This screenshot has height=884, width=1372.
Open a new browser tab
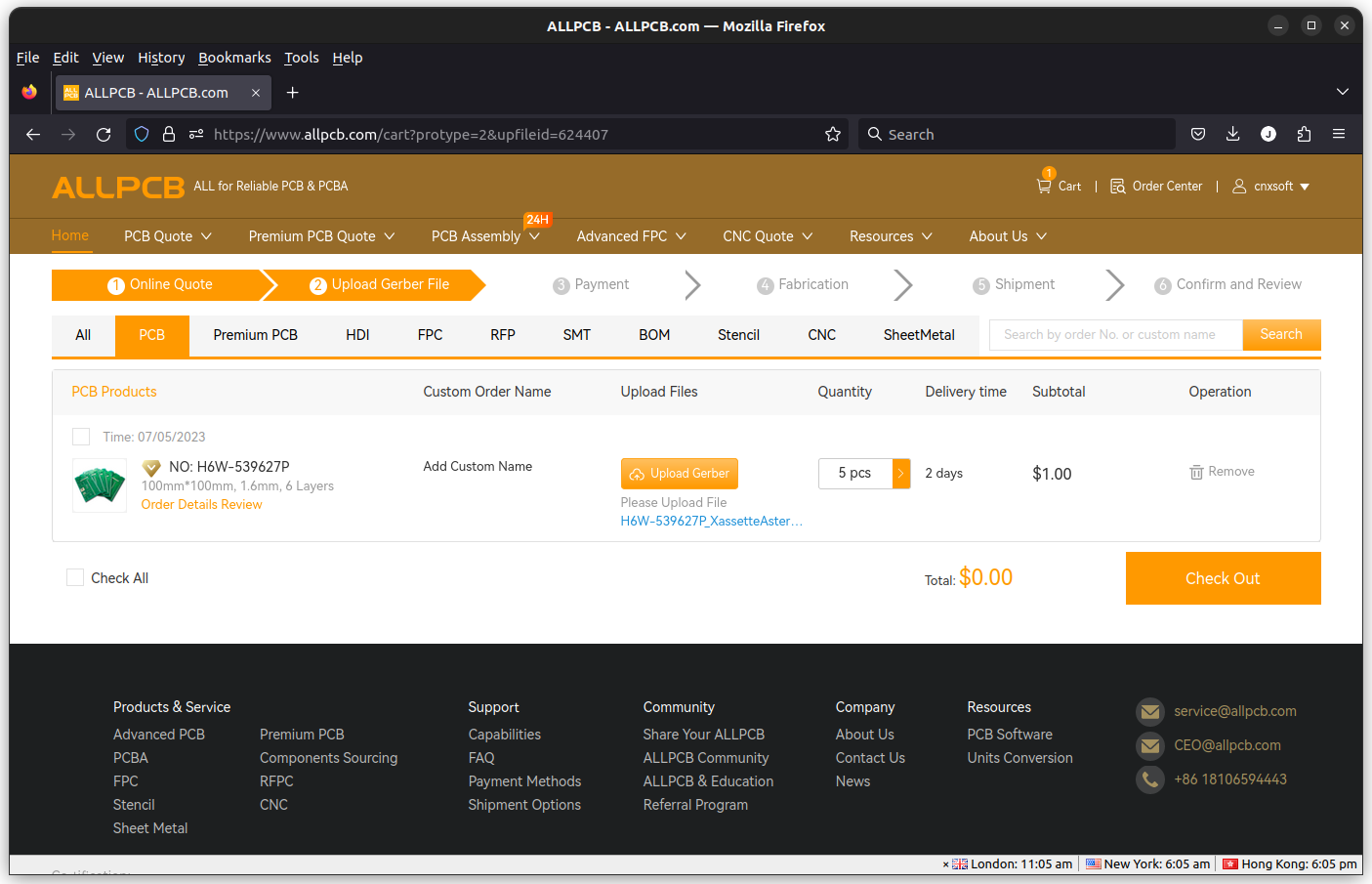[x=292, y=93]
